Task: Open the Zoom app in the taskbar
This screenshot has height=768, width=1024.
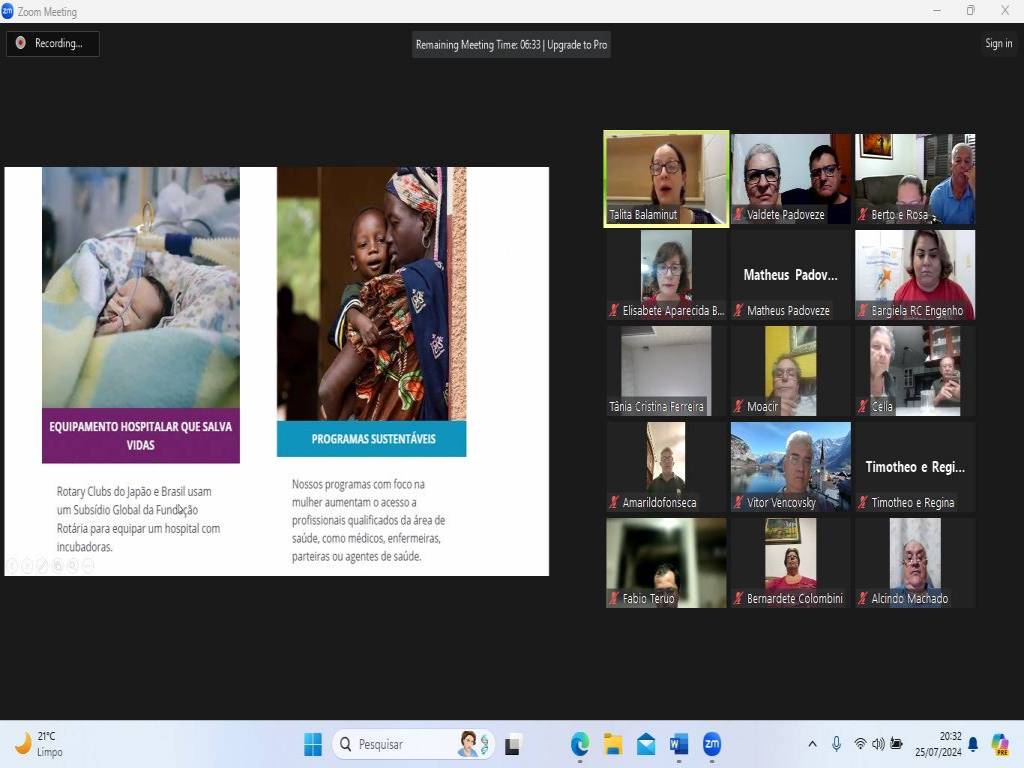Action: [x=712, y=744]
